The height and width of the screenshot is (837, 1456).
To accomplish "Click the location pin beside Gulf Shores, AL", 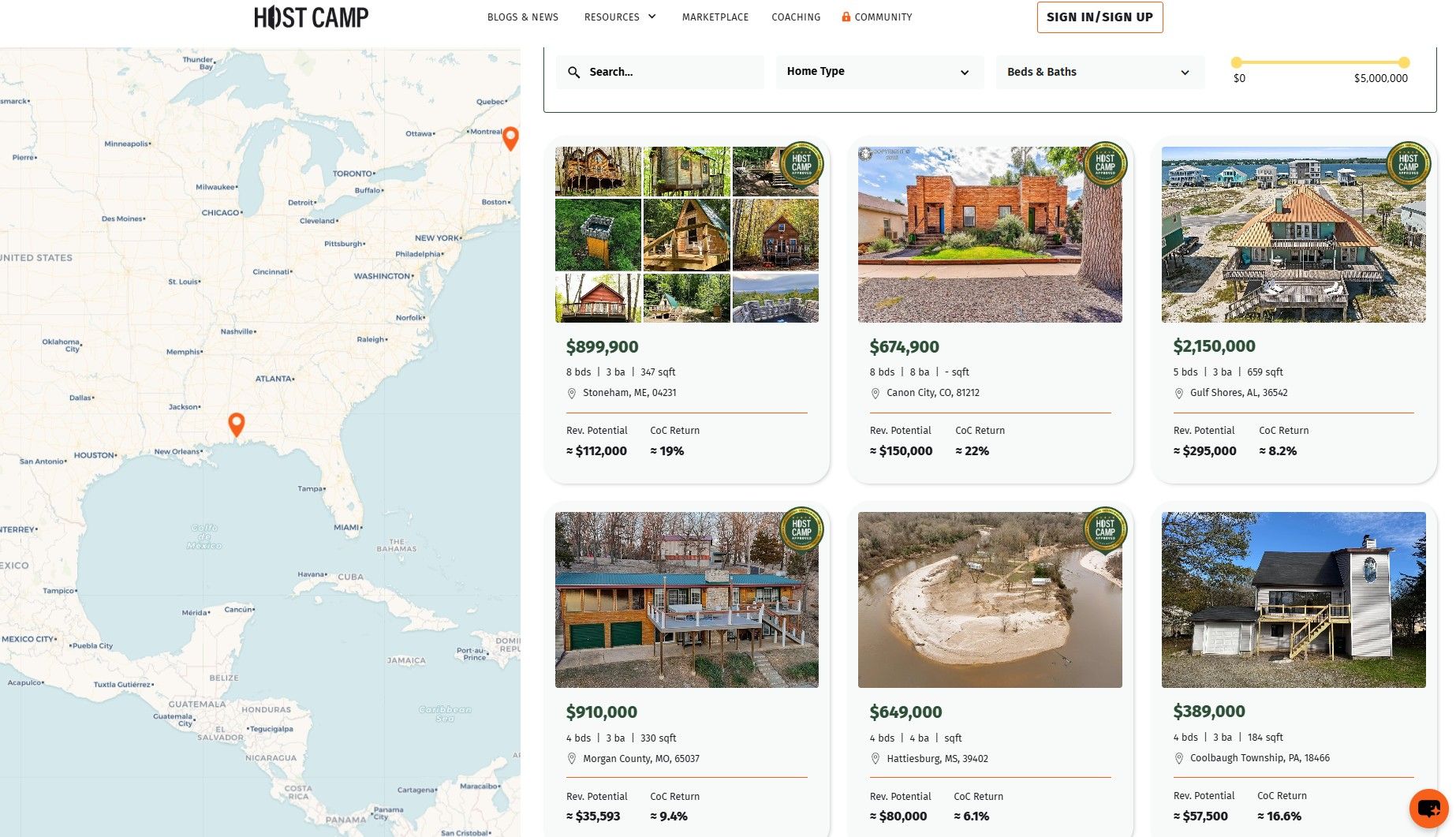I will [x=1178, y=393].
